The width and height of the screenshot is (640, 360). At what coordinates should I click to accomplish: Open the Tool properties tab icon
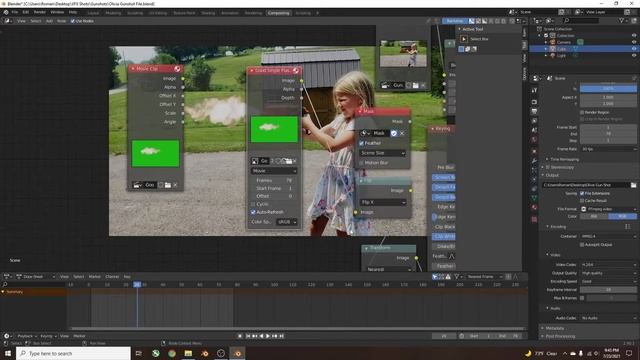click(x=534, y=90)
